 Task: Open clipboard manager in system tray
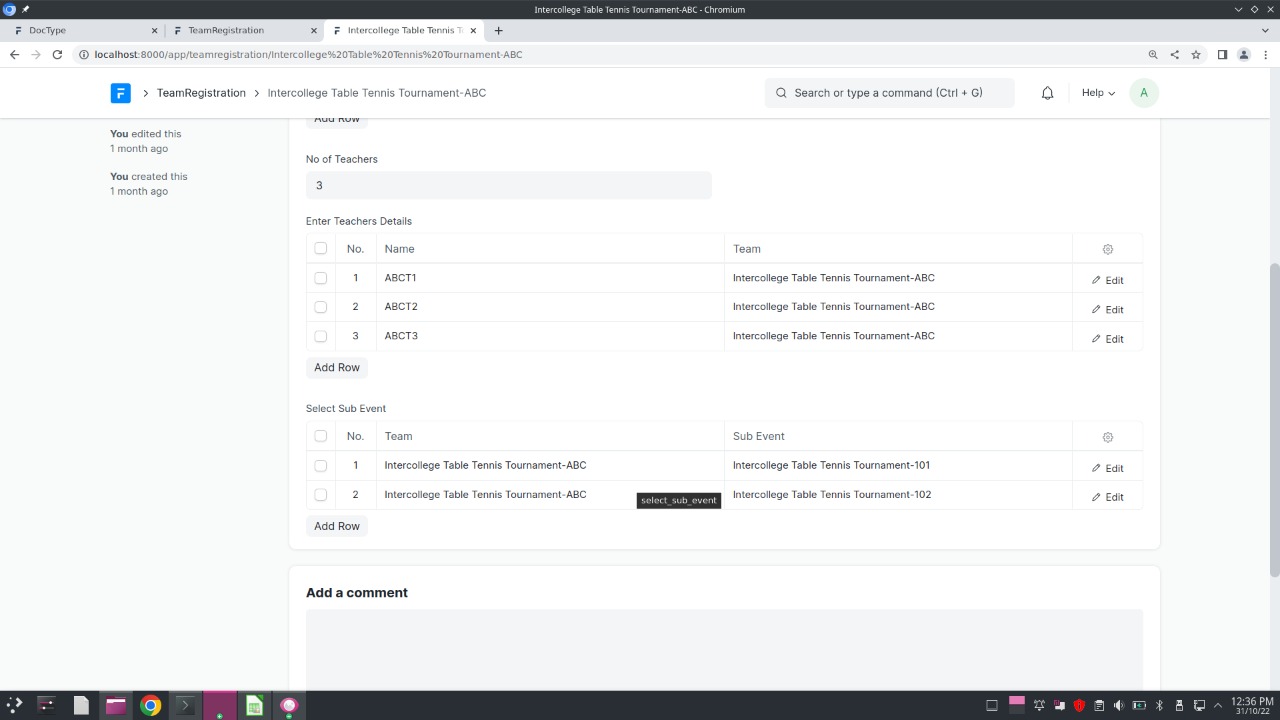[x=1099, y=705]
